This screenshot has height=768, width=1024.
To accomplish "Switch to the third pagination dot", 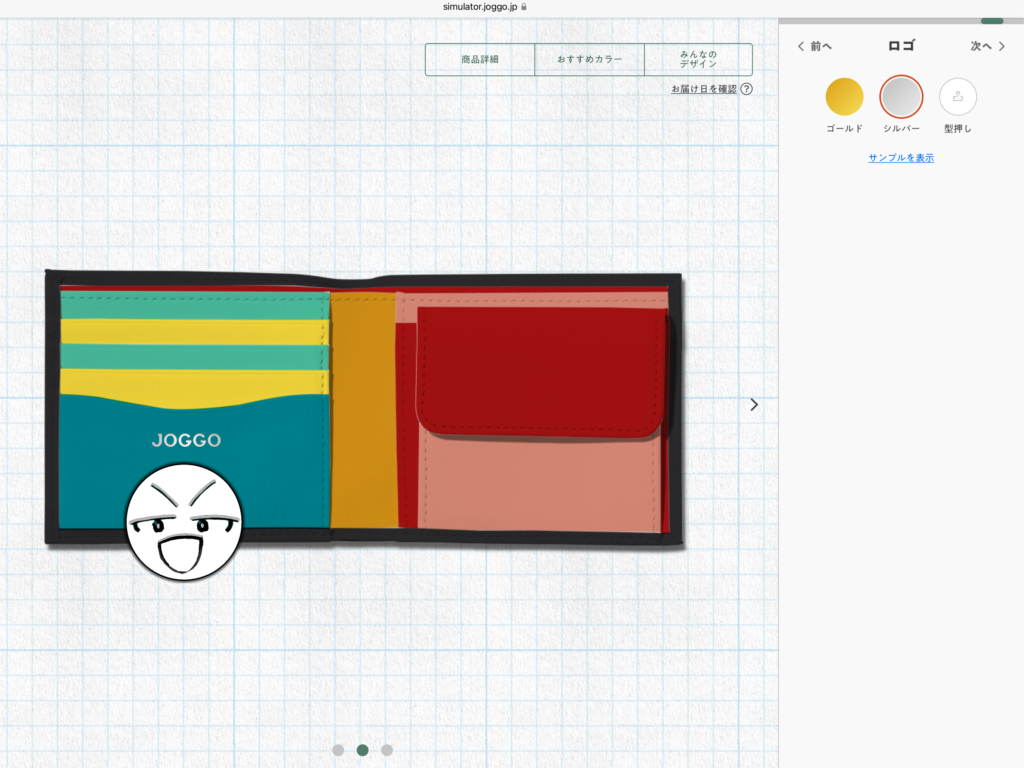I will click(x=387, y=750).
